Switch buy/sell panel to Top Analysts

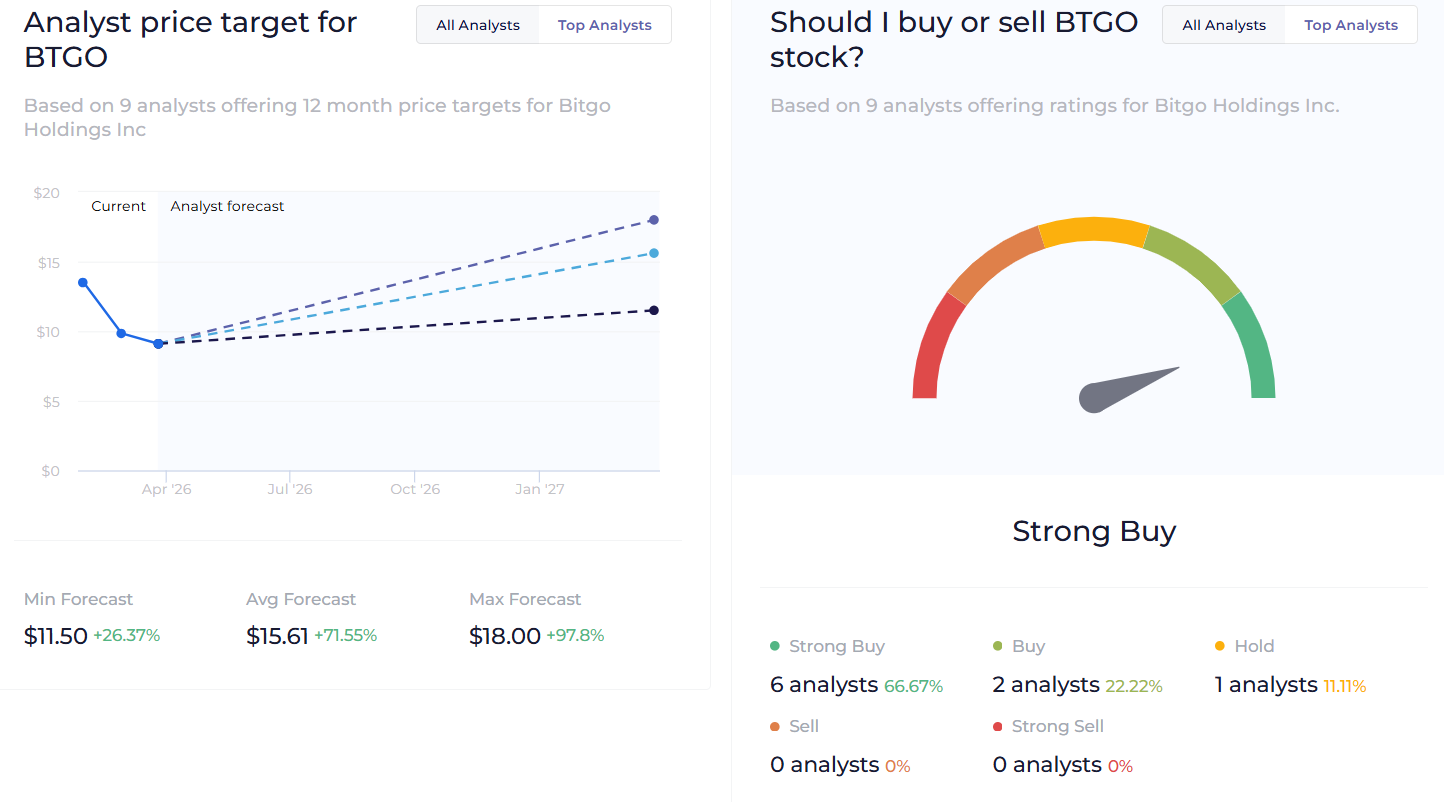1350,25
